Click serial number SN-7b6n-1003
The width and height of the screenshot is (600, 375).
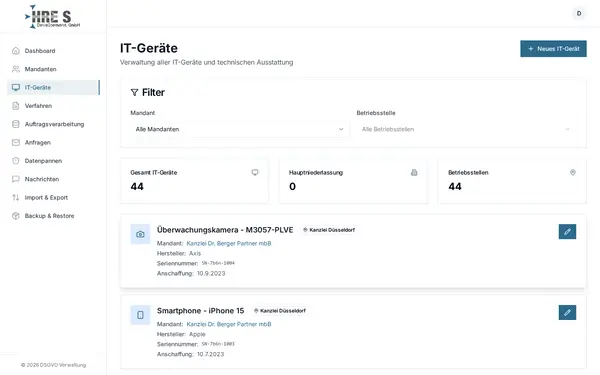point(218,344)
